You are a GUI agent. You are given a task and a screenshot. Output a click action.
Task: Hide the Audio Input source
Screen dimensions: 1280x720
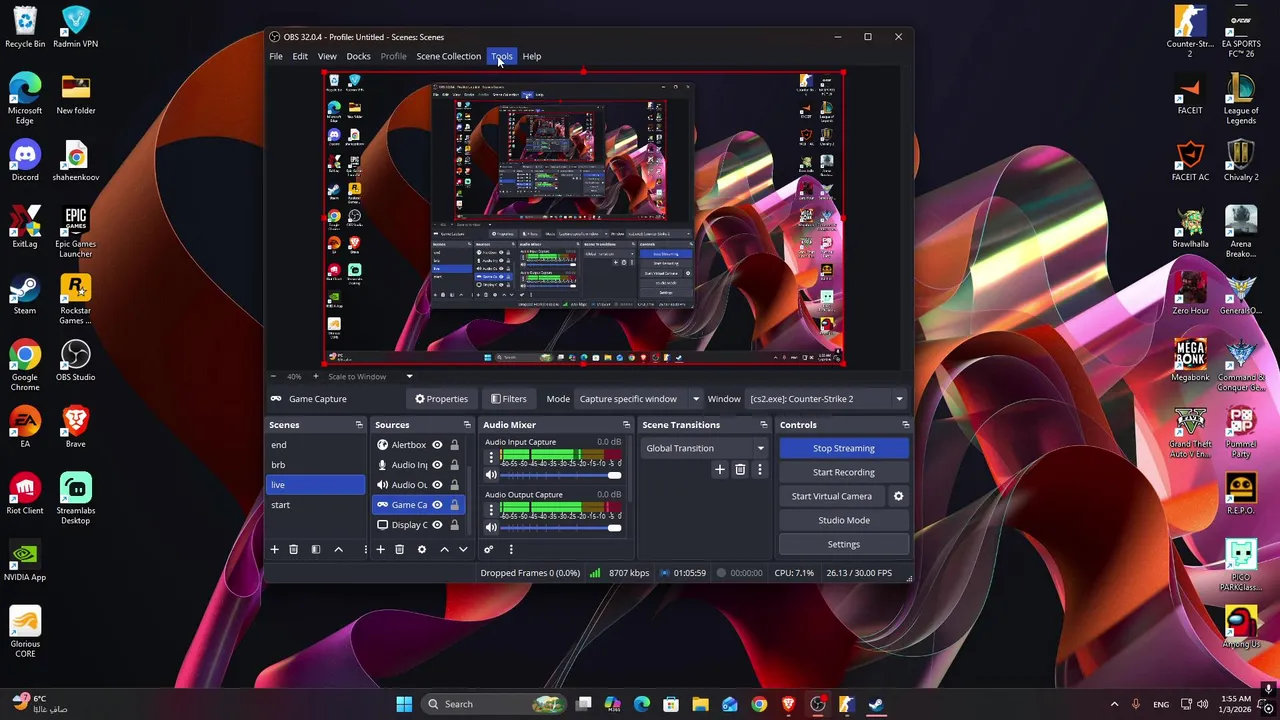[x=437, y=465]
